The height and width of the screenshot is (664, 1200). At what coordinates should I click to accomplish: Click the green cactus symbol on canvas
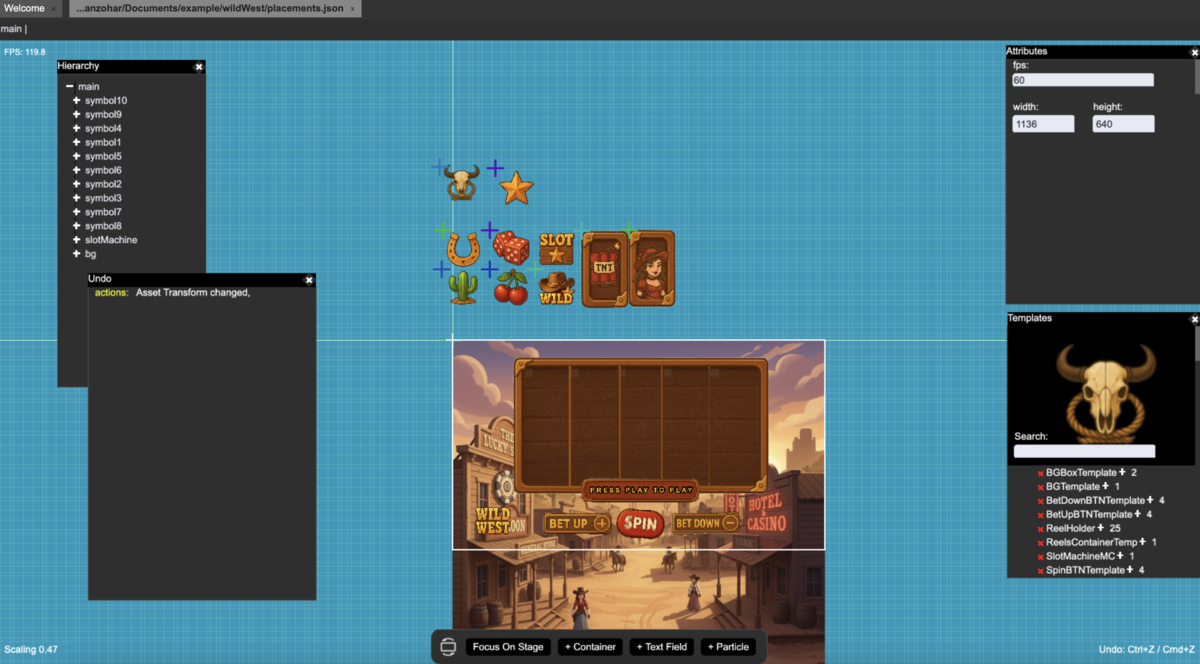pos(463,287)
